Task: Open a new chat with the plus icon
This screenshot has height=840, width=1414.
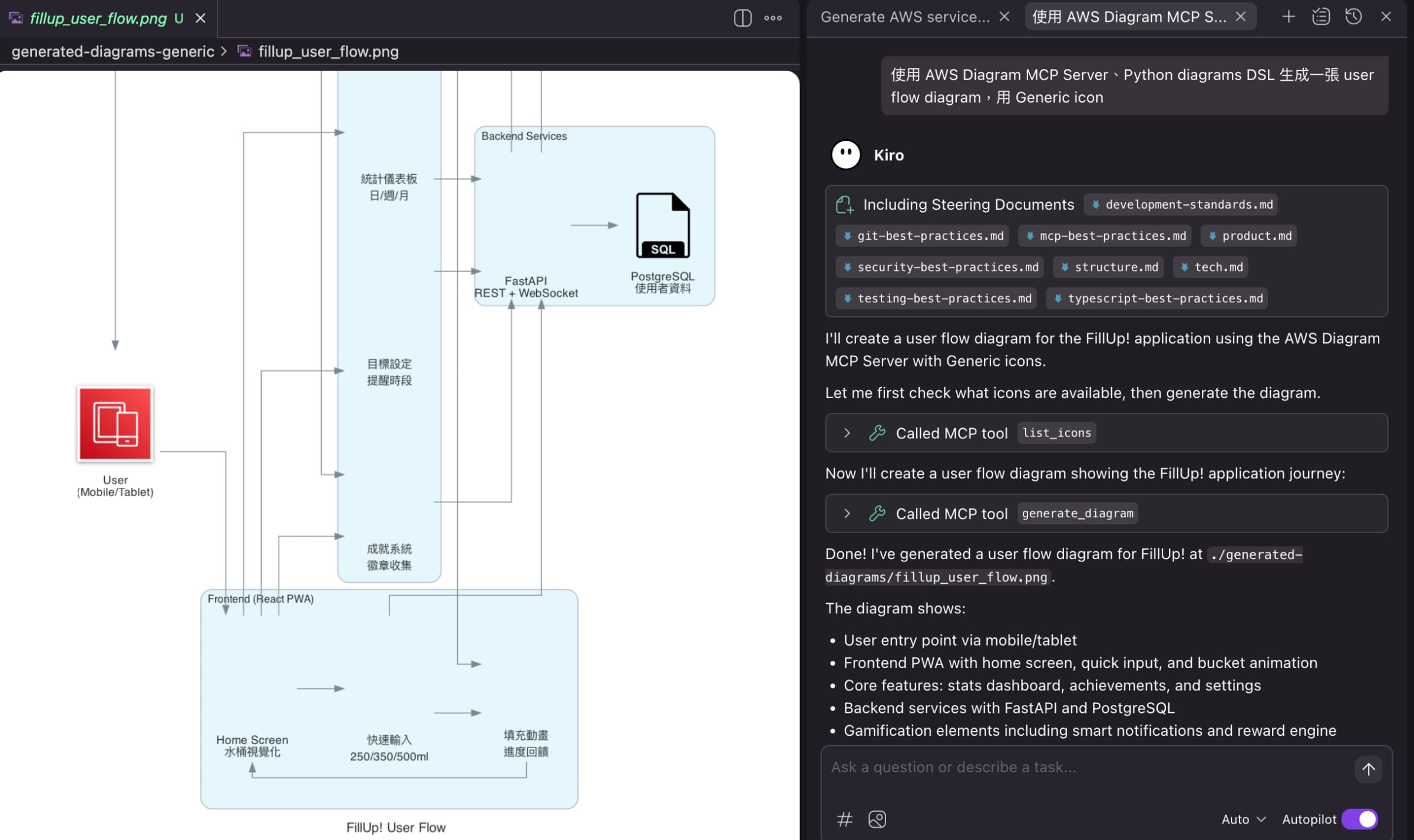Action: [x=1288, y=16]
